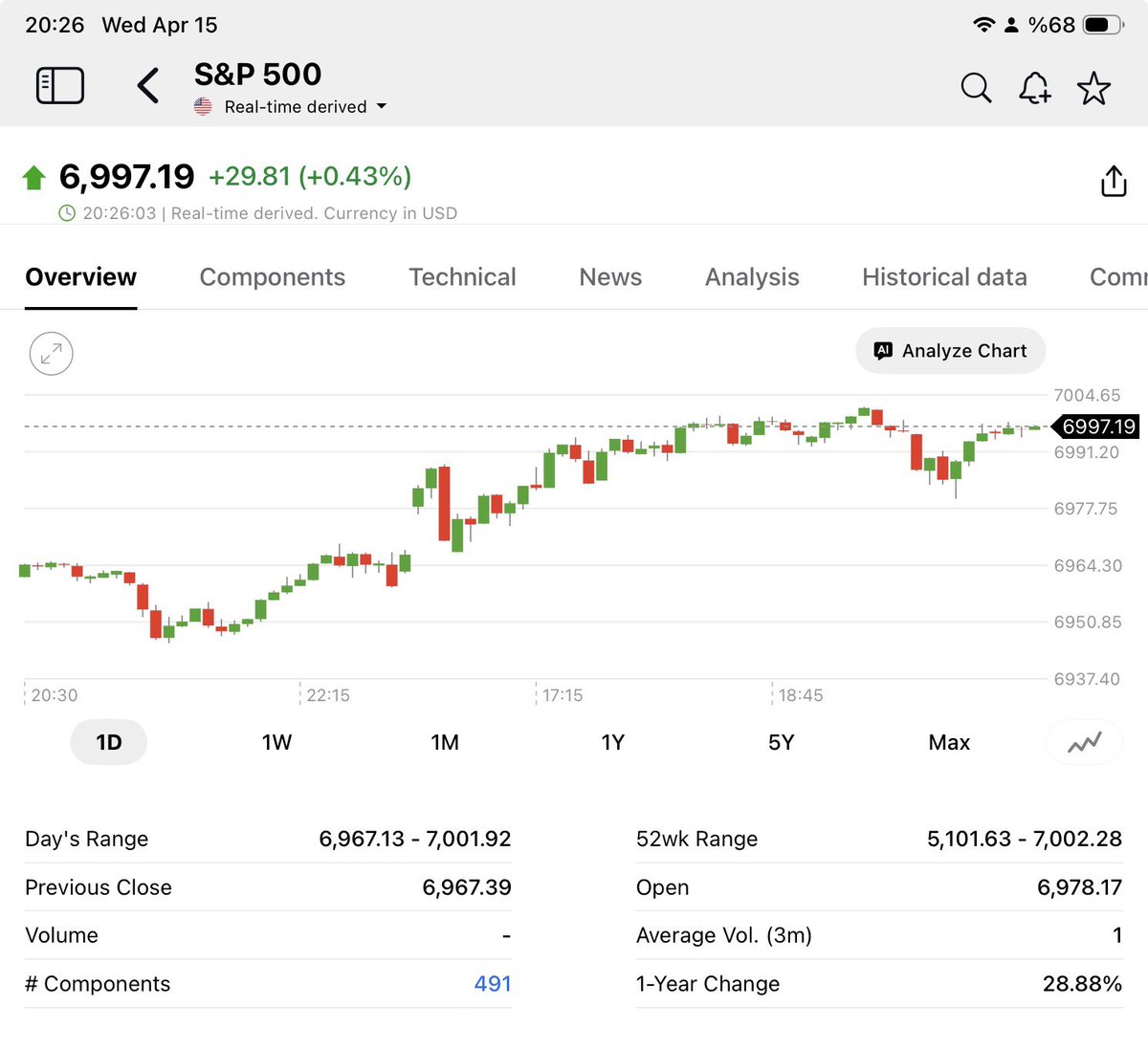Screen dimensions: 1148x1049
Task: Tap the 22:15 time axis label
Action: [x=328, y=695]
